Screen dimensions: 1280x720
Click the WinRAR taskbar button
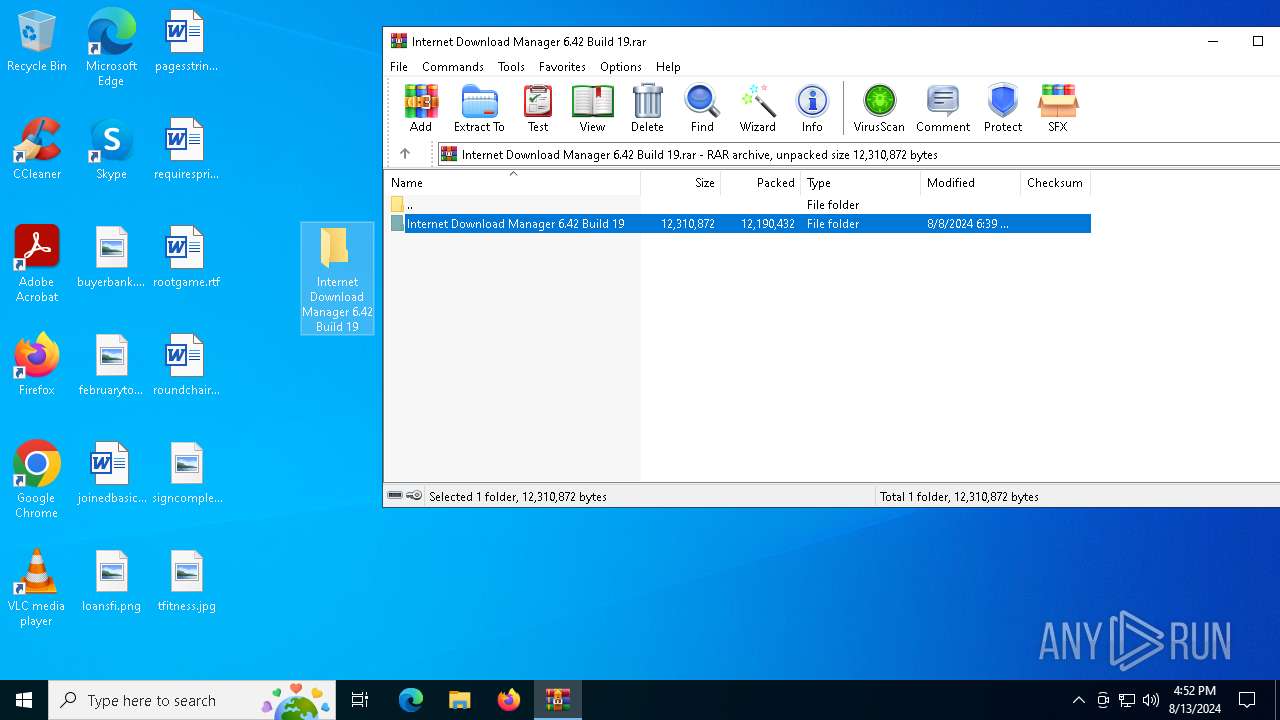click(558, 700)
